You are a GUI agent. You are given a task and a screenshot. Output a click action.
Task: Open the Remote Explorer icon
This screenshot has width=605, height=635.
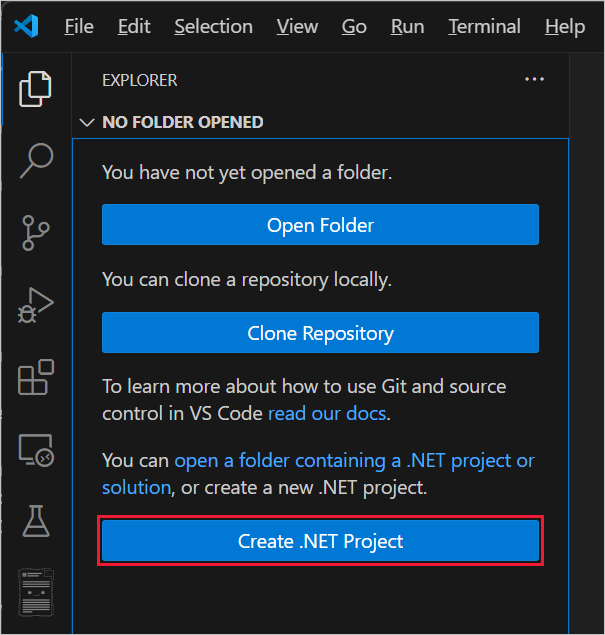36,450
